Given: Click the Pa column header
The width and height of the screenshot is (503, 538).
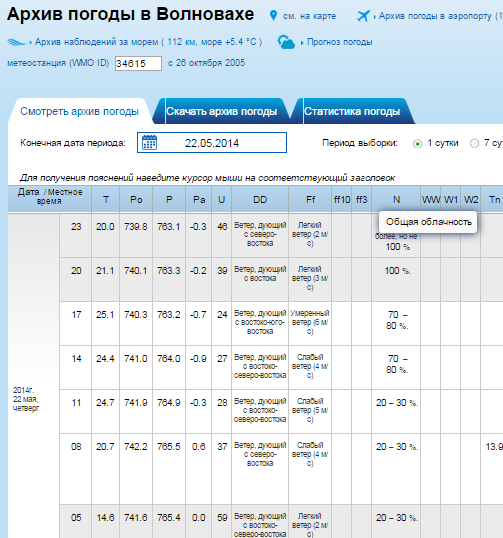Looking at the screenshot, I should pos(199,199).
